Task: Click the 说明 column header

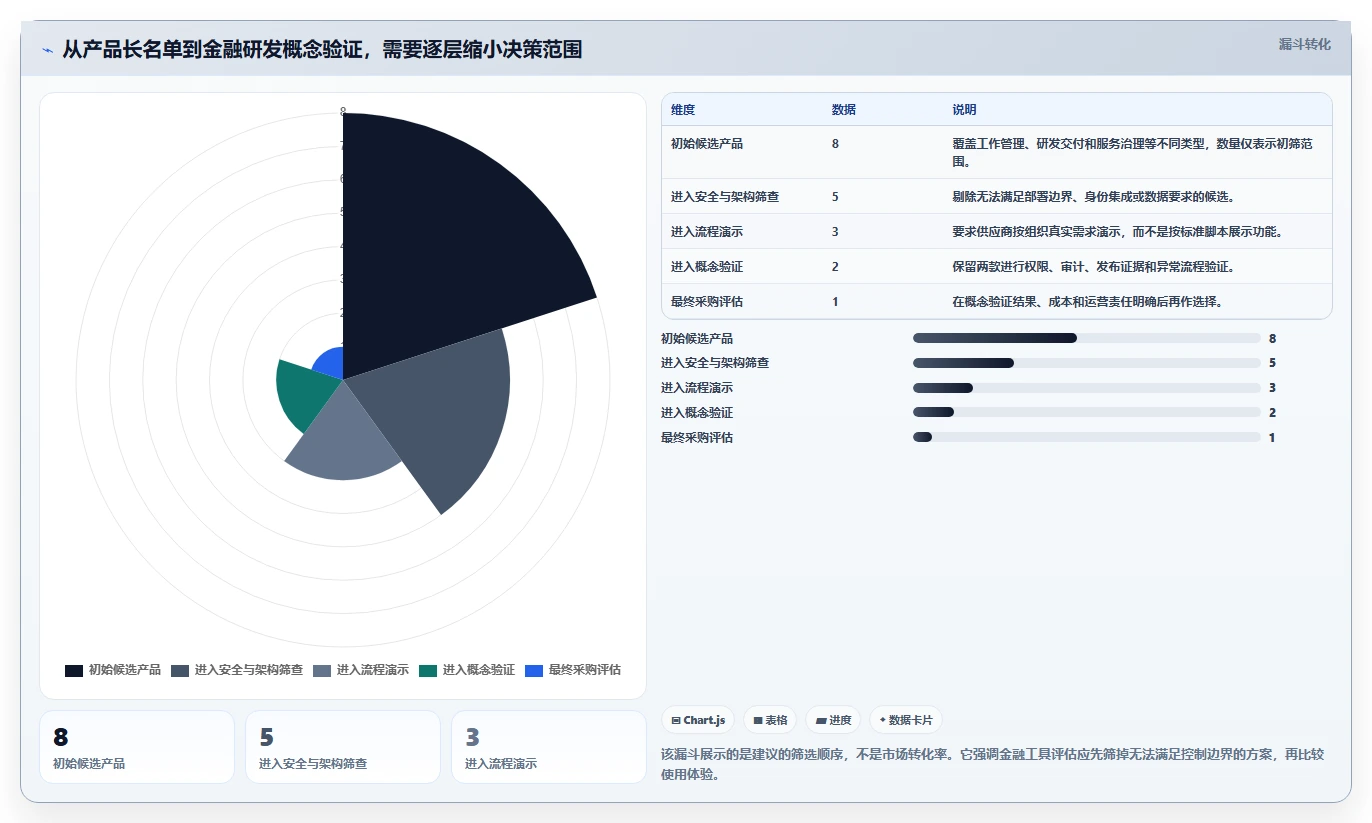Action: click(x=964, y=110)
